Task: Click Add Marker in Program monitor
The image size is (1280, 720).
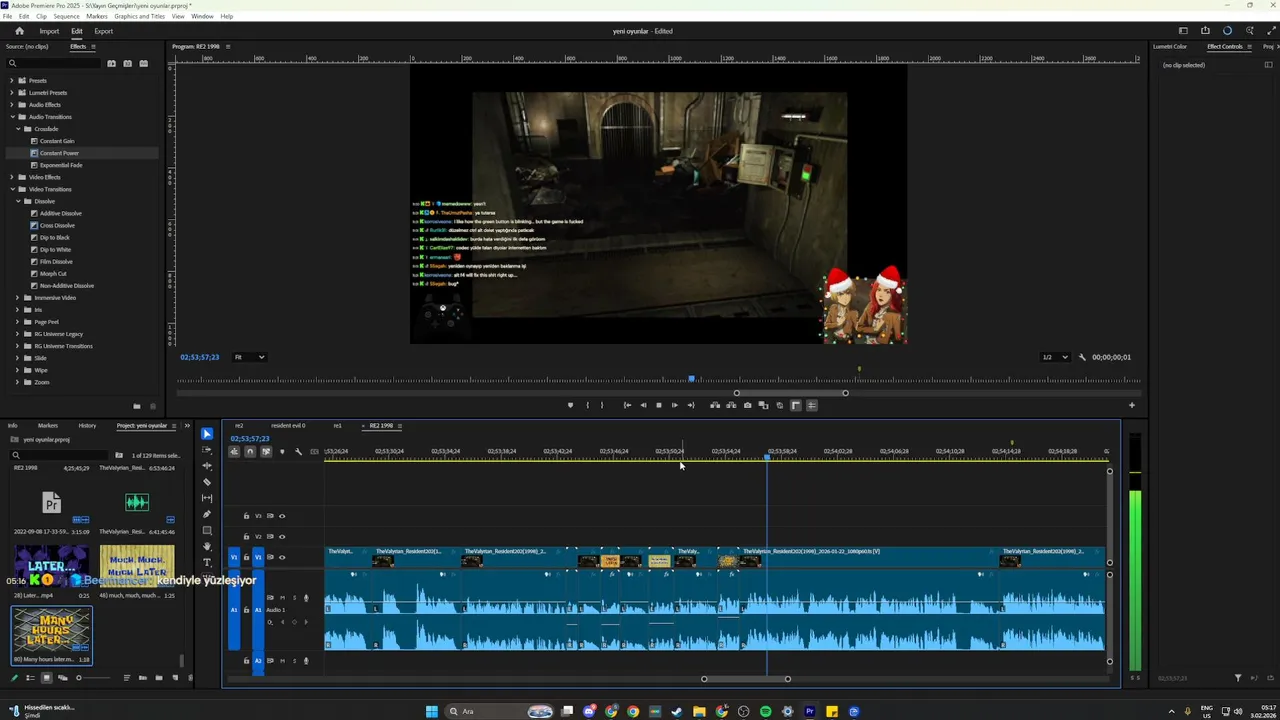Action: coord(570,405)
